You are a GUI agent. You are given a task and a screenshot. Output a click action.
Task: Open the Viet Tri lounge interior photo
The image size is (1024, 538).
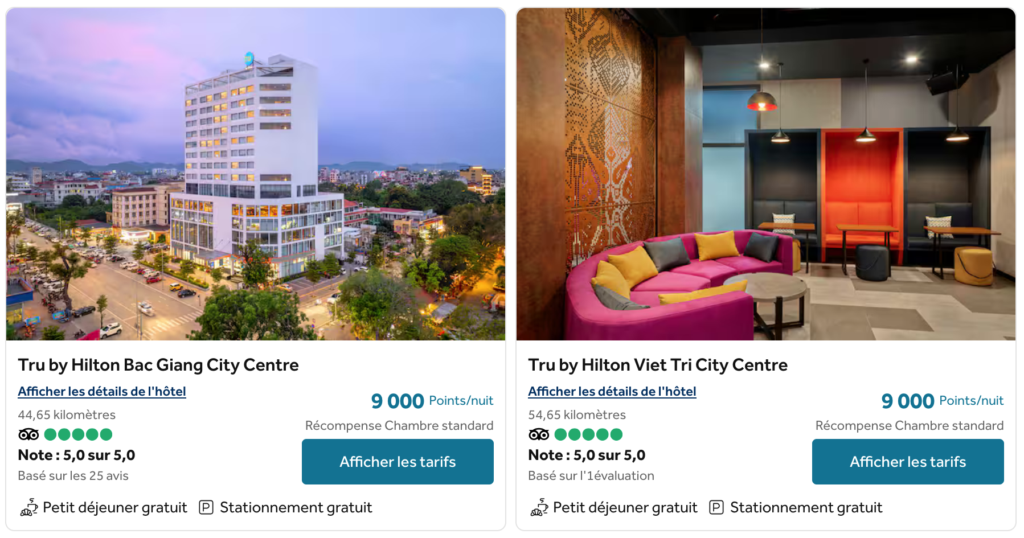765,174
